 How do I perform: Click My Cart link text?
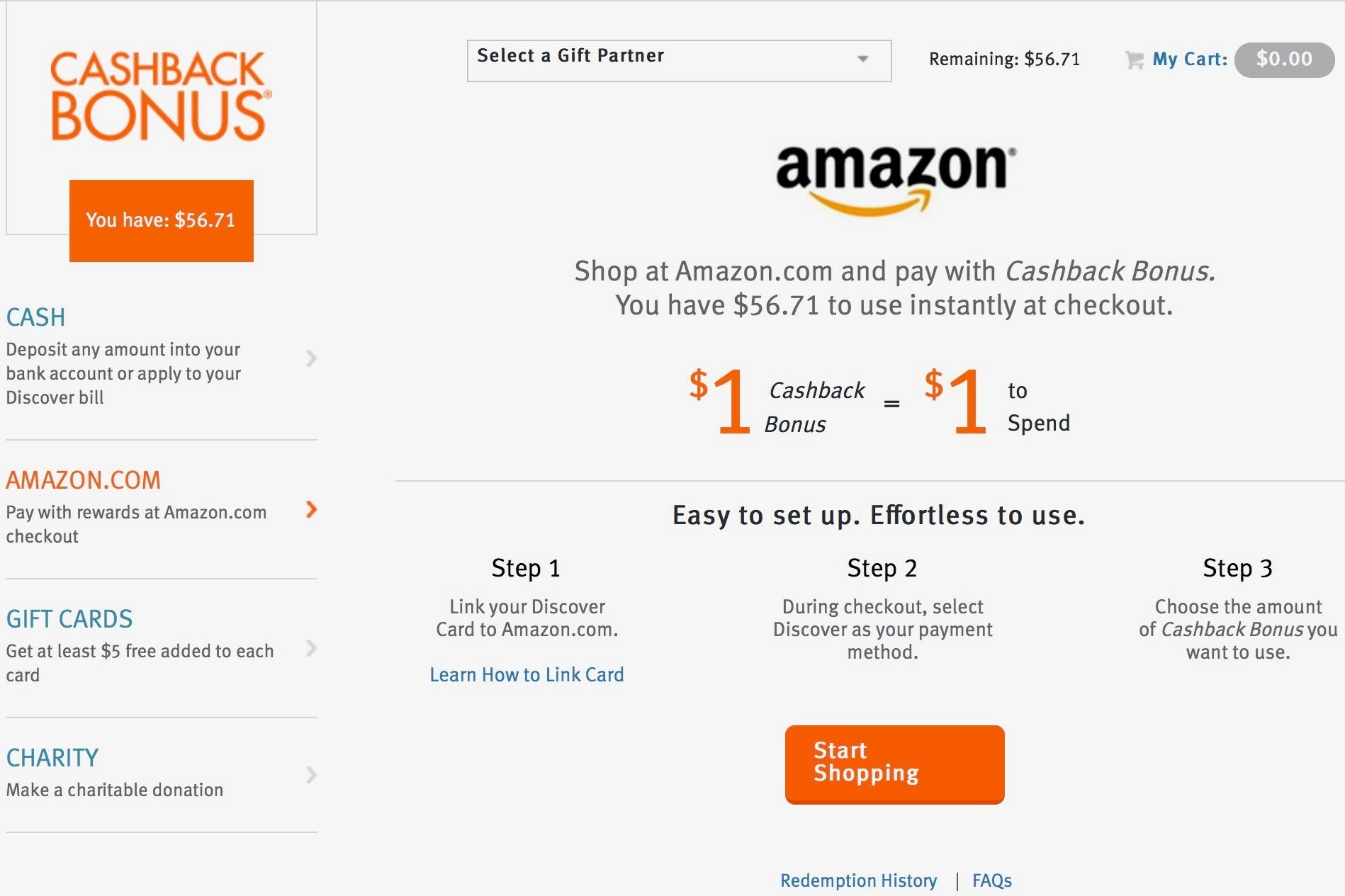point(1190,59)
